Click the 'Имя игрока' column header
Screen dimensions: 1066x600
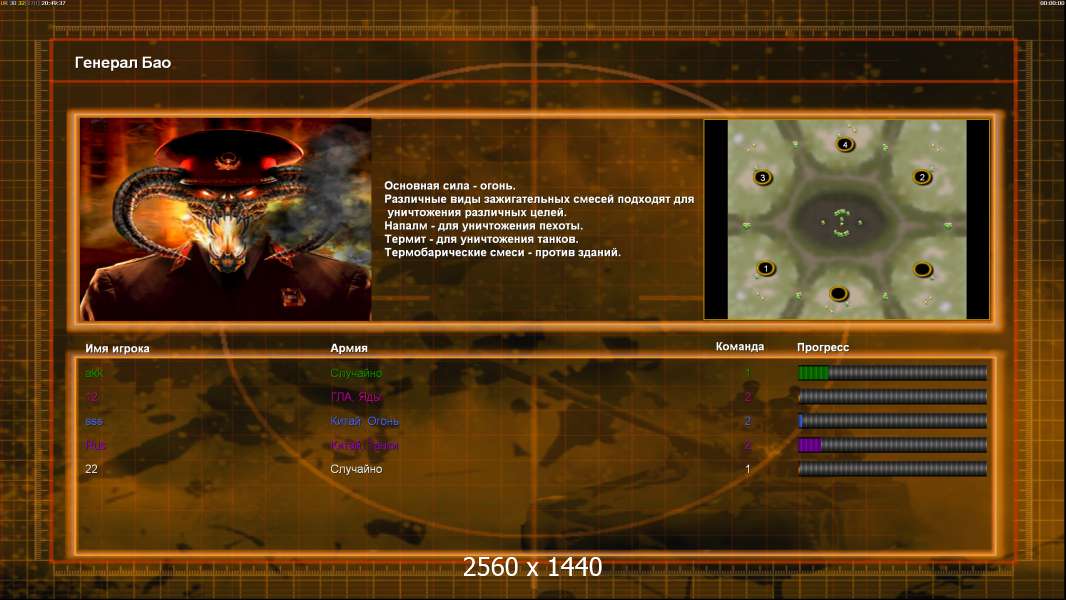(x=117, y=348)
